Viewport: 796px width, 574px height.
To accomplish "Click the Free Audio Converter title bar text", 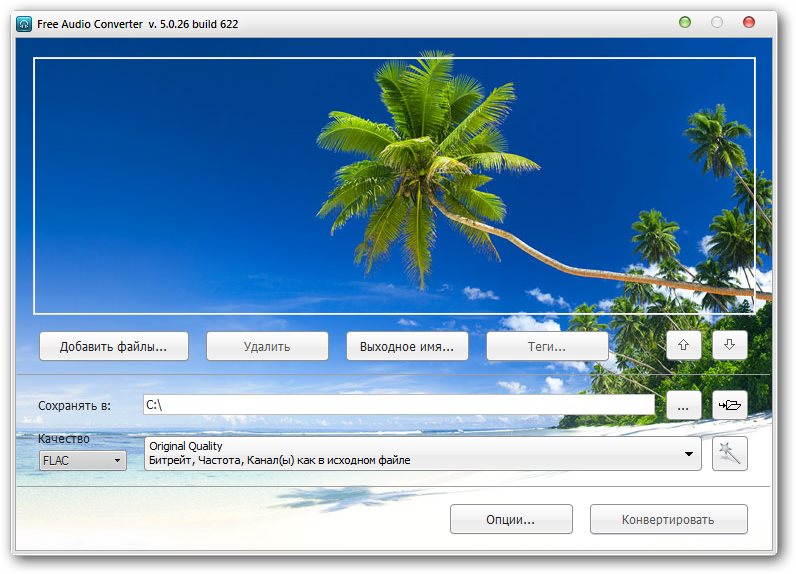I will (138, 23).
